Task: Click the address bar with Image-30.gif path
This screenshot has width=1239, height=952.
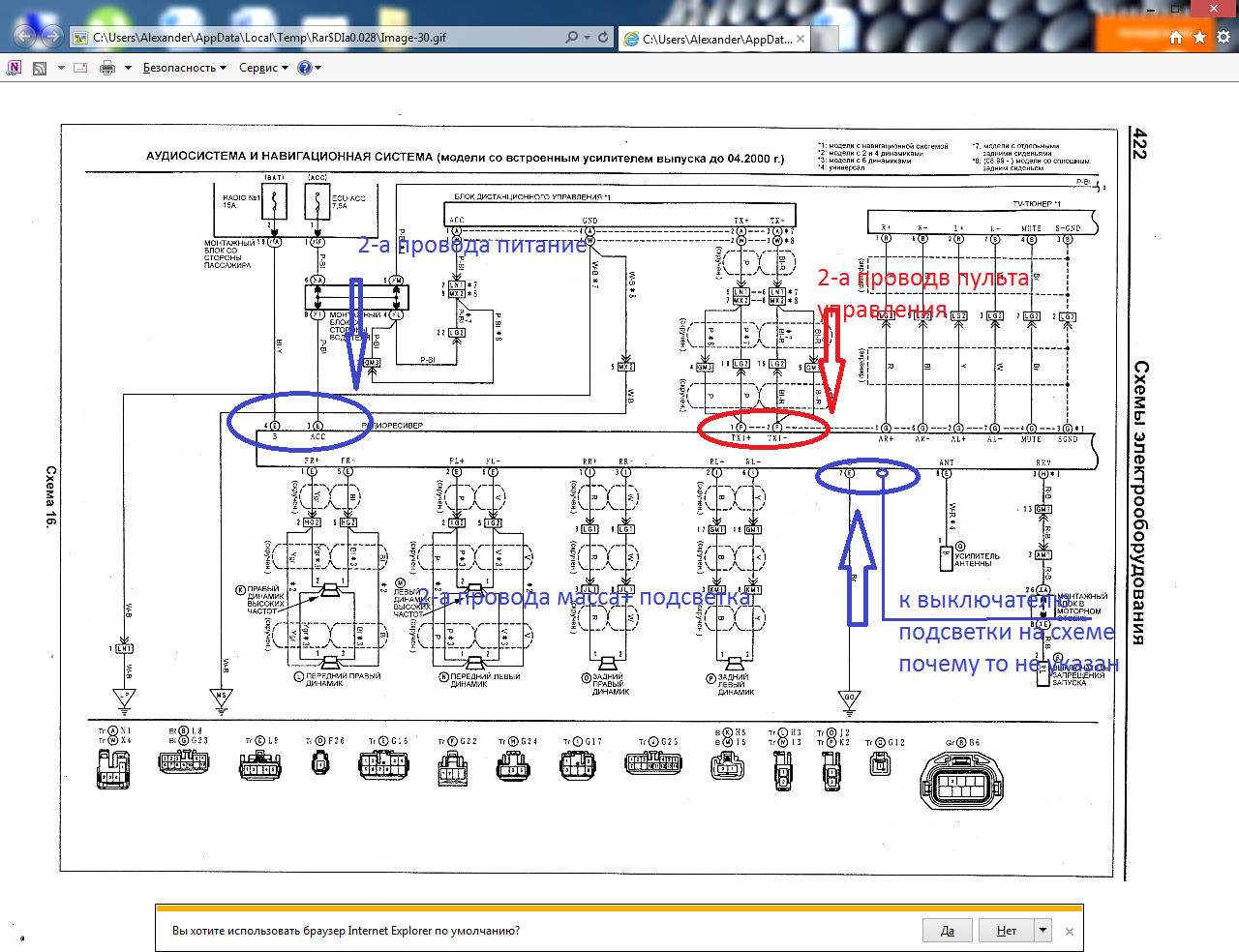Action: pos(319,38)
